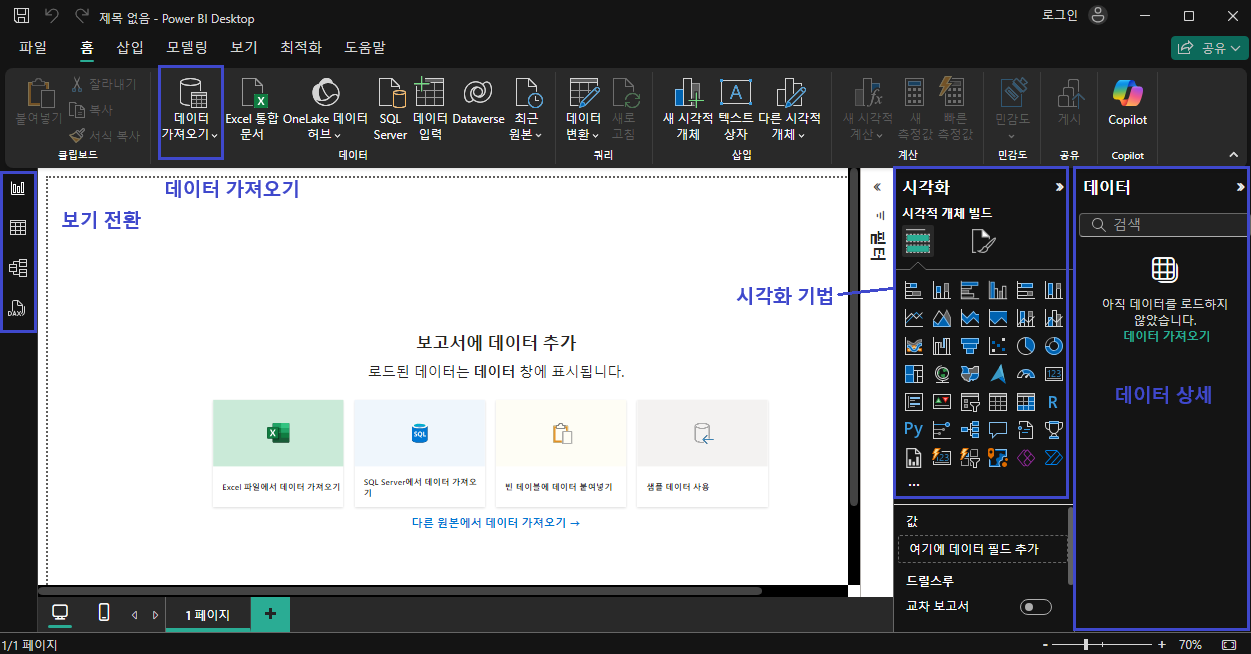Viewport: 1251px width, 654px height.
Task: Open SQL Server data source in ribbon
Action: click(x=390, y=109)
